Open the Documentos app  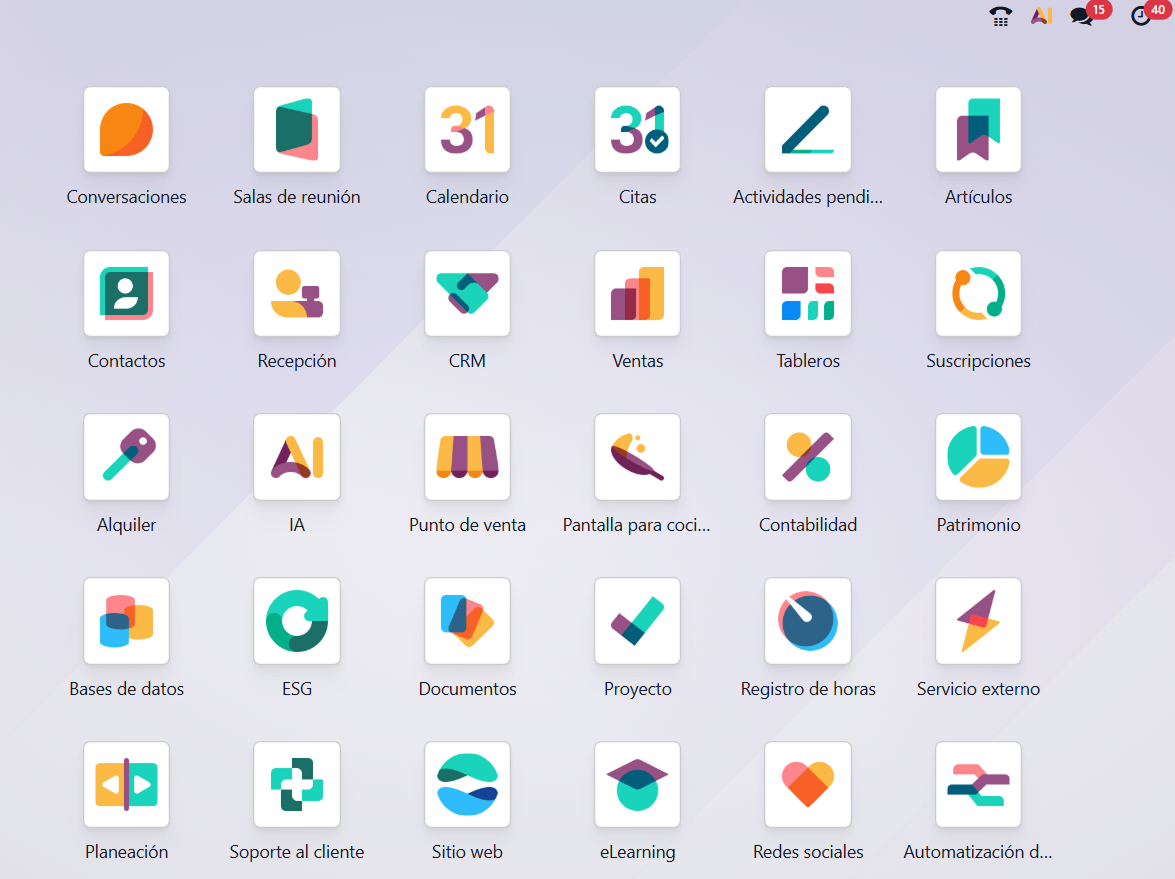pos(467,620)
